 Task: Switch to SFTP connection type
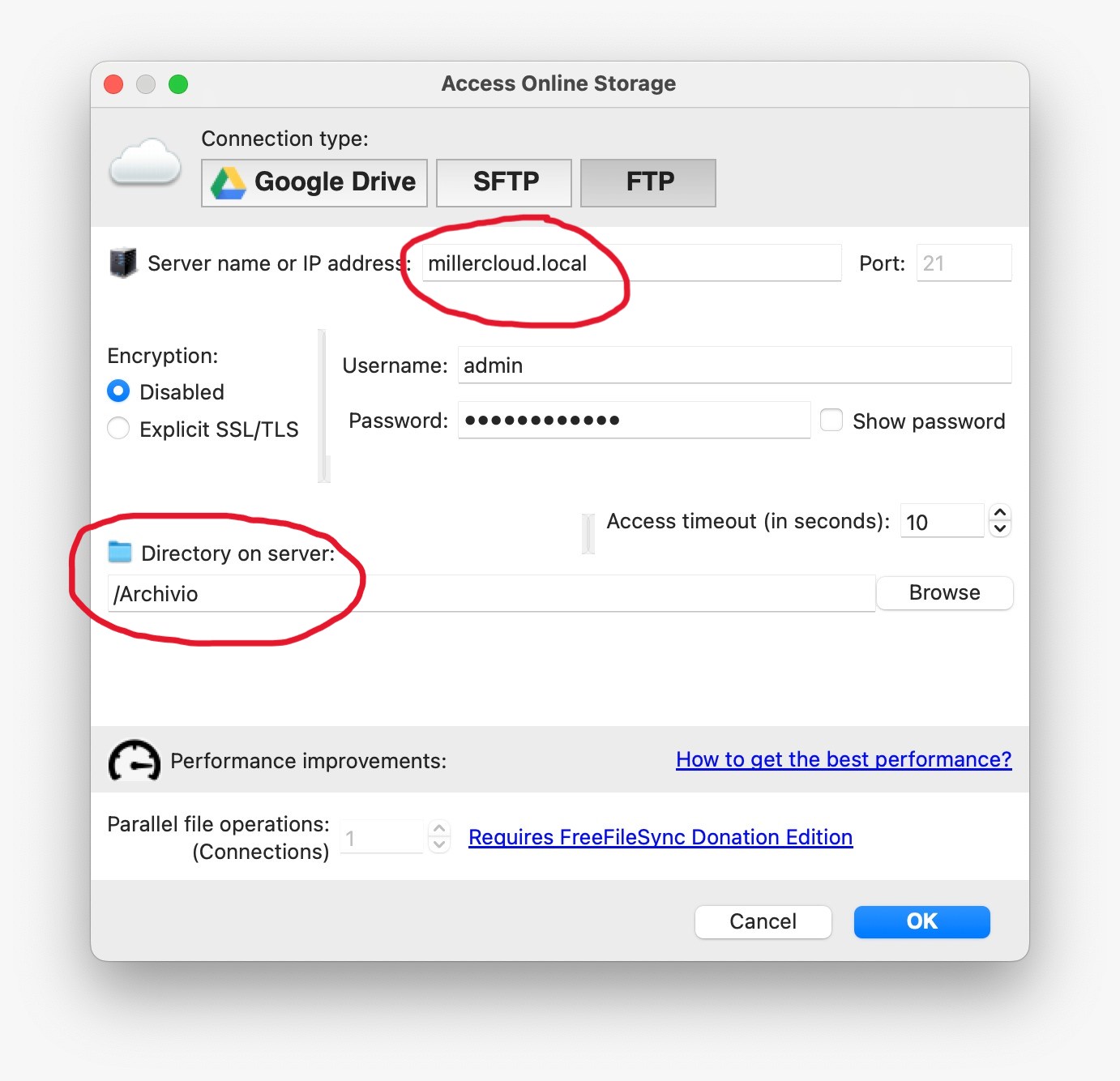coord(504,182)
